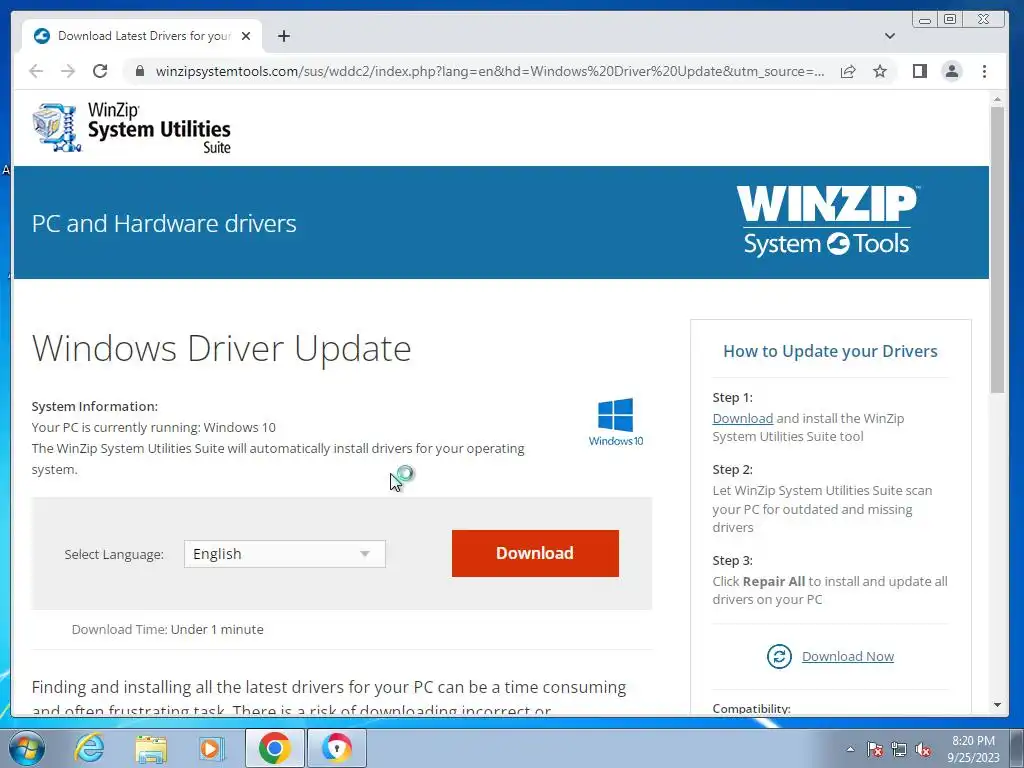Screen dimensions: 1024x768
Task: Click the WinZip System Tools banner logo
Action: click(x=827, y=221)
